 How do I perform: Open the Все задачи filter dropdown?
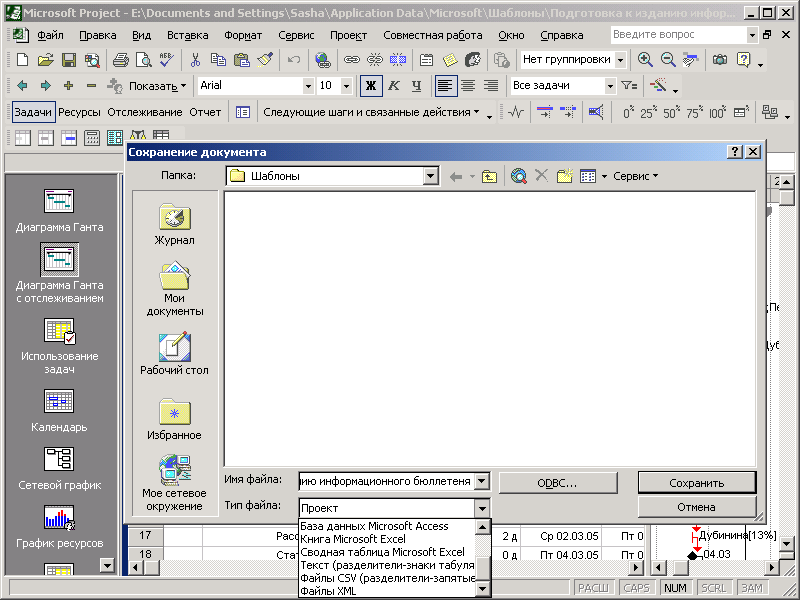coord(610,86)
